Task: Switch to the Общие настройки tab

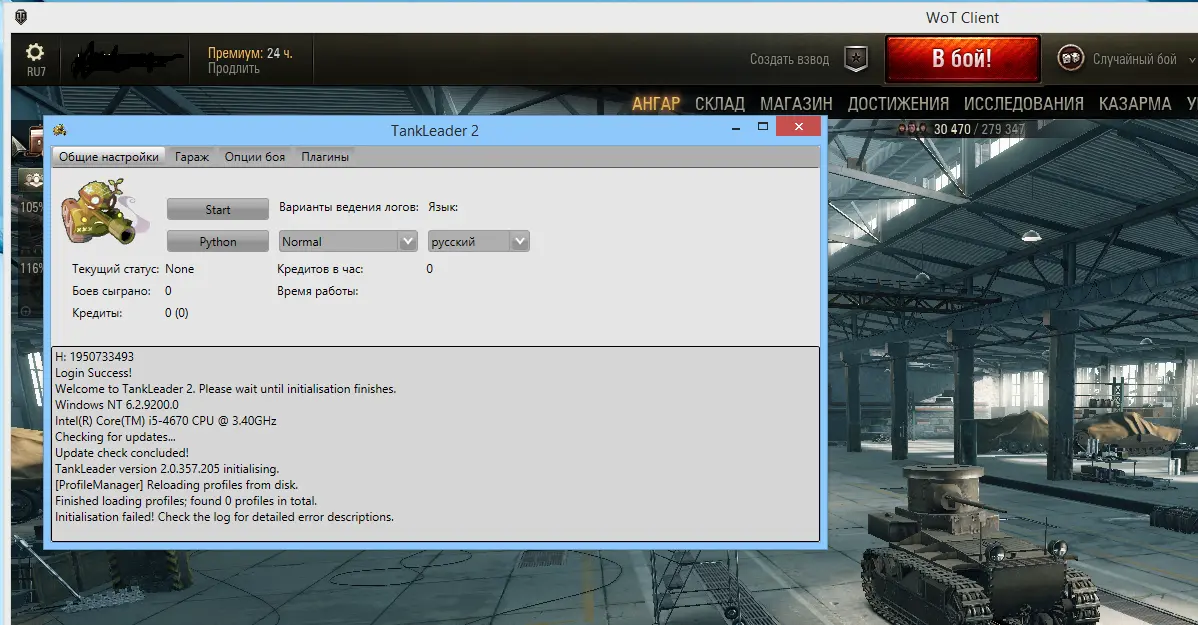Action: [x=108, y=157]
